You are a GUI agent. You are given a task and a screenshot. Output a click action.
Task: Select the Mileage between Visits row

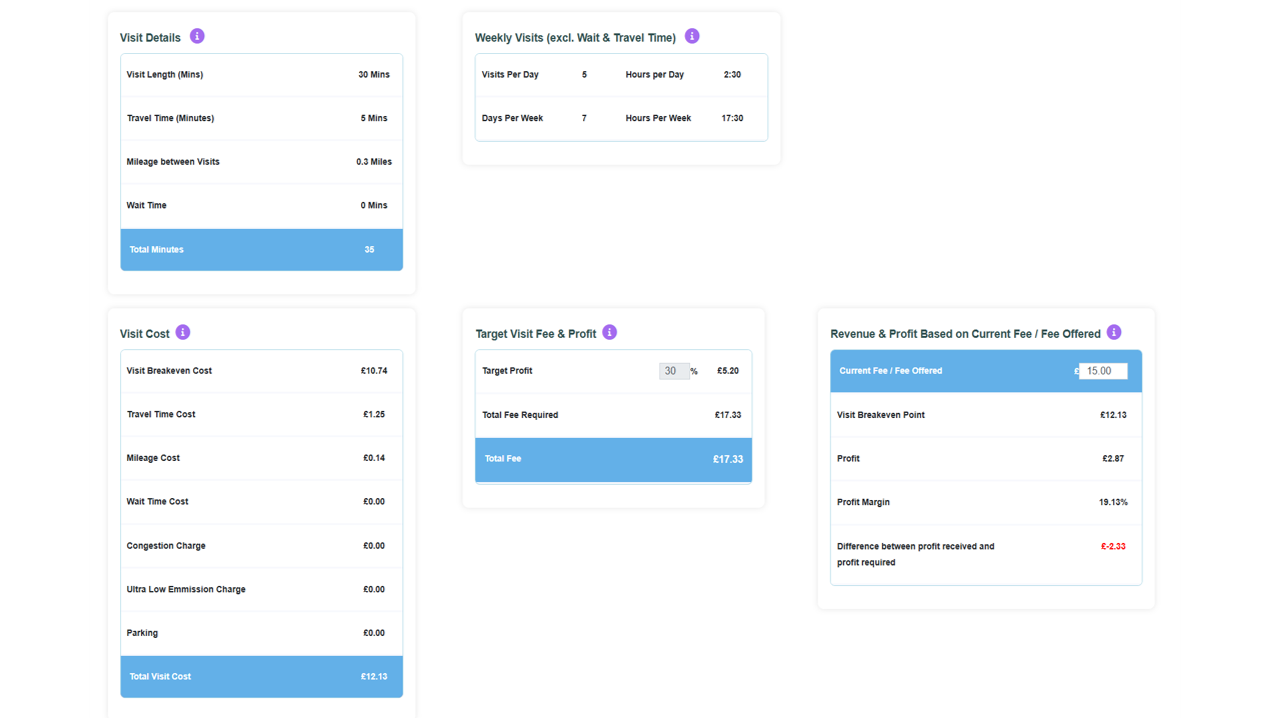pos(262,162)
